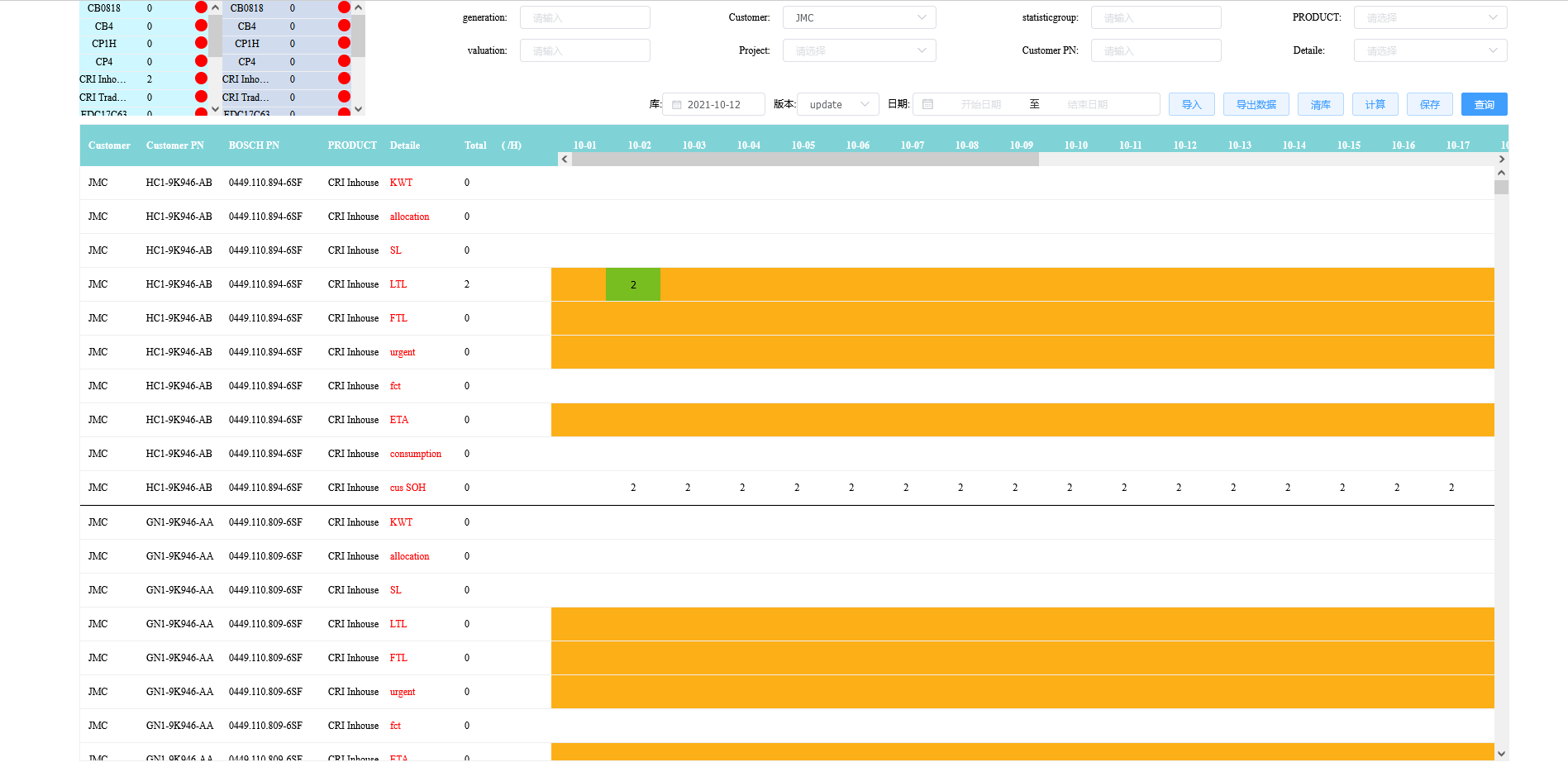1568x767 pixels.
Task: Click table vertical scroll up arrow
Action: pyautogui.click(x=1501, y=173)
